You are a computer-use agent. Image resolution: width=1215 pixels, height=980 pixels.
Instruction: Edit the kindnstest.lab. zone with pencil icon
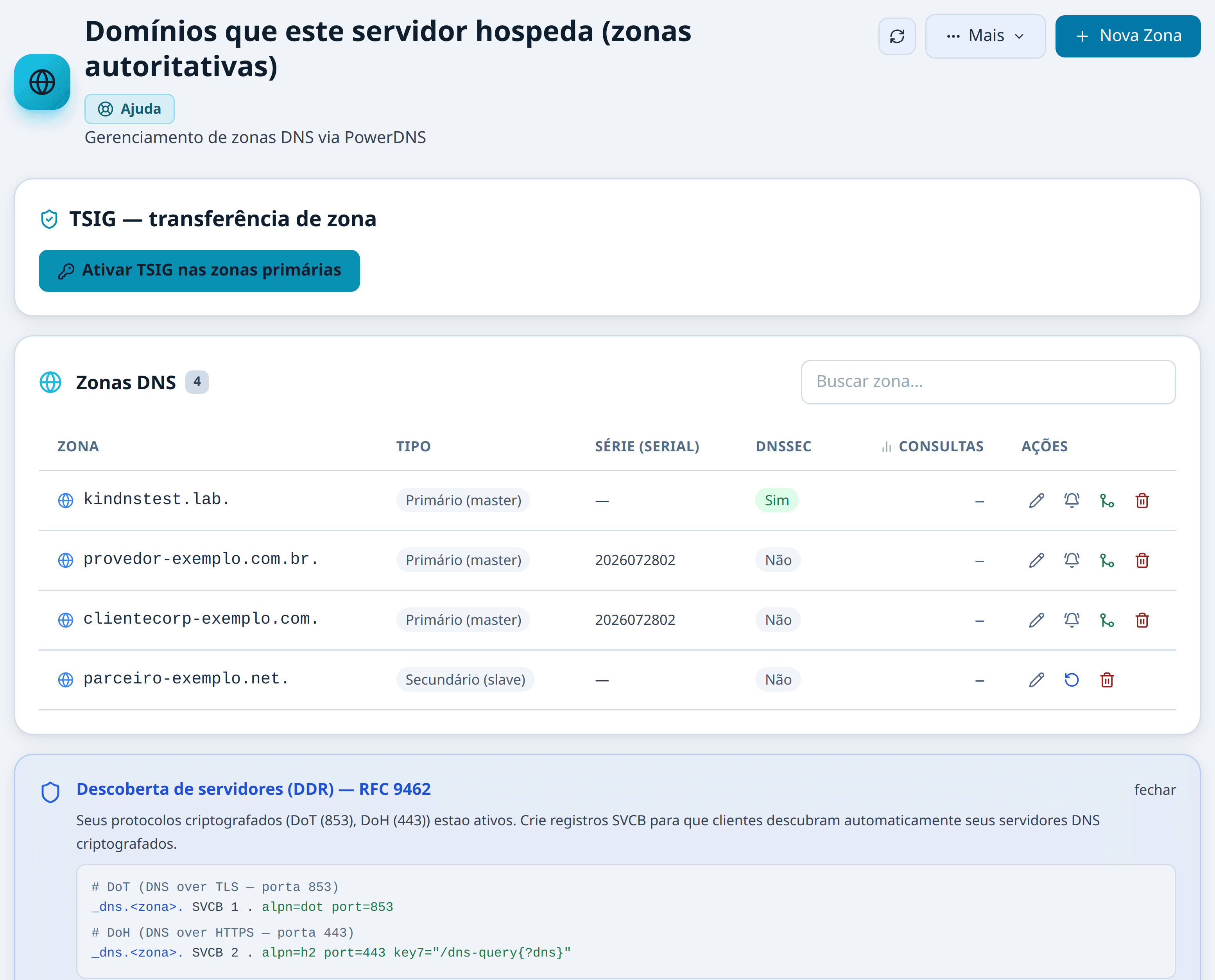pos(1036,501)
